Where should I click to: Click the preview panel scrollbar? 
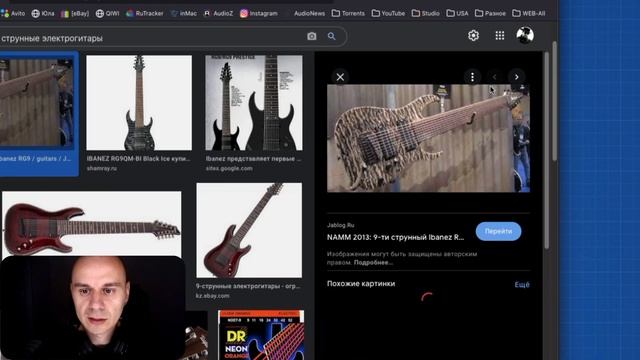coord(547,151)
